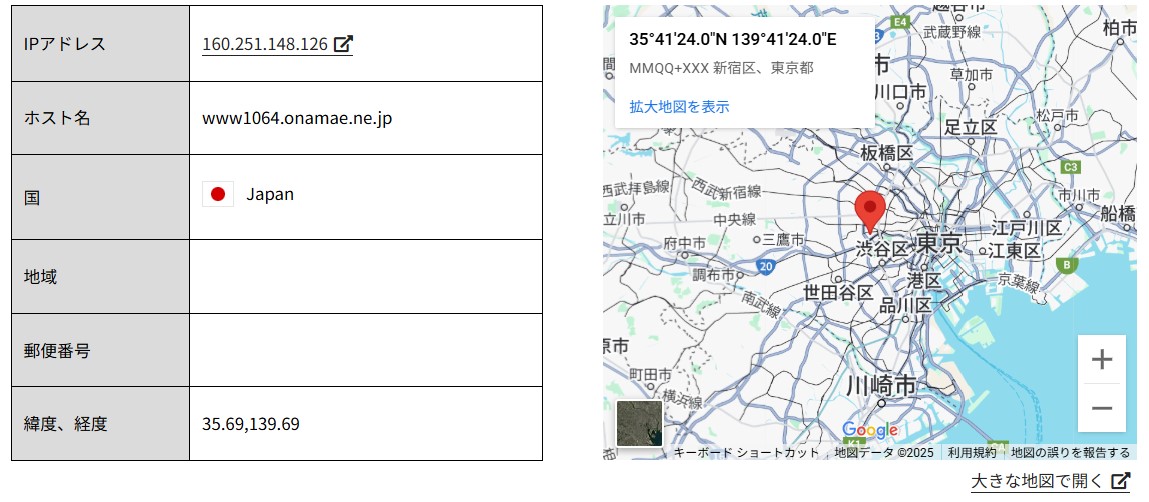Open the 大きな地図で開く link
Screen dimensions: 1149x502
click(x=1039, y=481)
